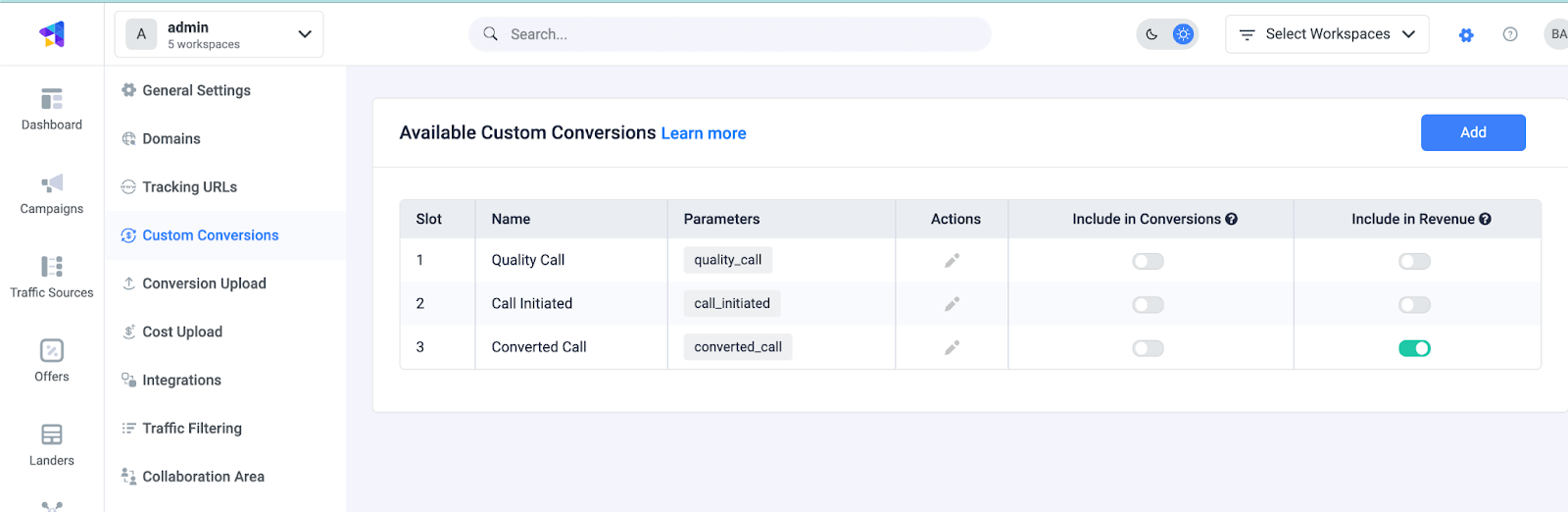Click the Slot column header
Screen dimensions: 1568x512
coord(438,219)
